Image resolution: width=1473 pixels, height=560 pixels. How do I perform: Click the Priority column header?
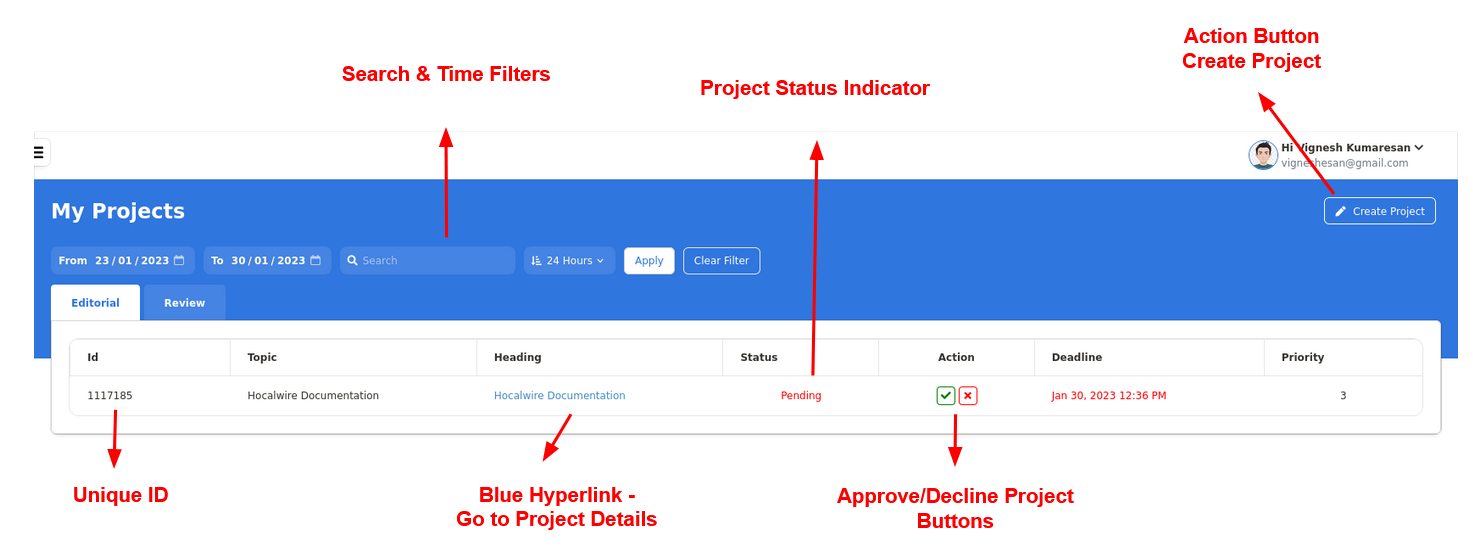(x=1302, y=357)
